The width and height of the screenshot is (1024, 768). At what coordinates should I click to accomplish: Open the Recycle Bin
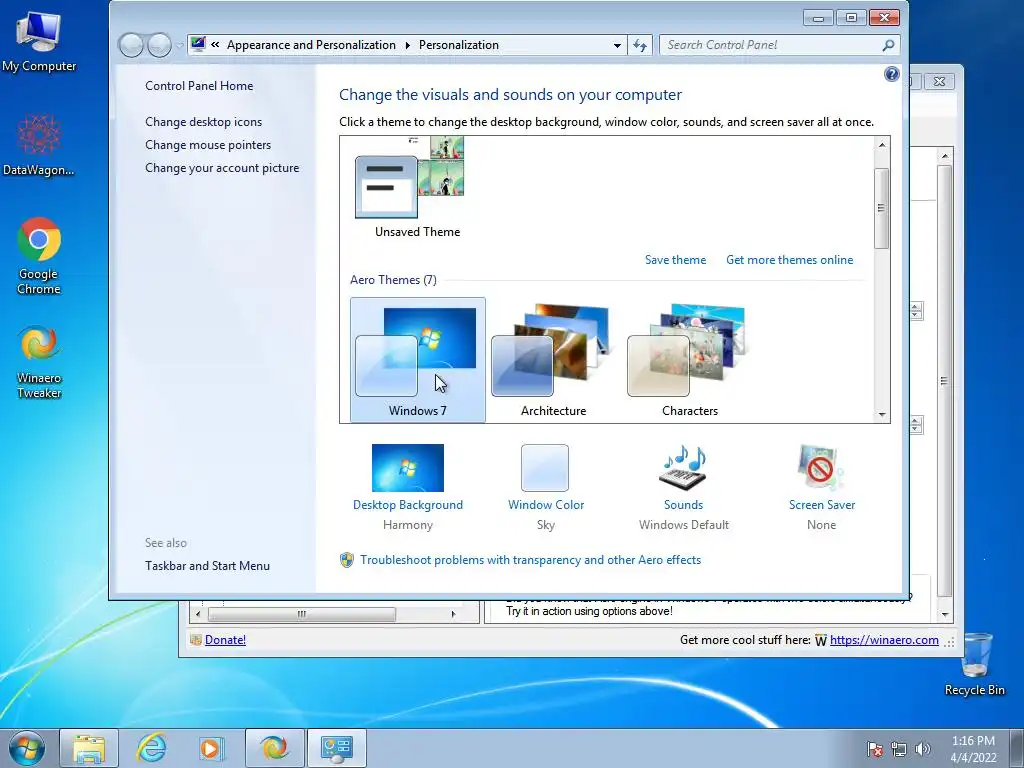[975, 664]
